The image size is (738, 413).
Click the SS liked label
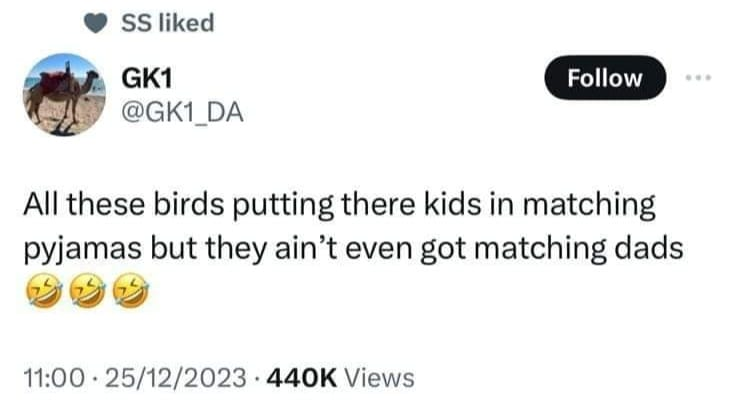[x=167, y=22]
